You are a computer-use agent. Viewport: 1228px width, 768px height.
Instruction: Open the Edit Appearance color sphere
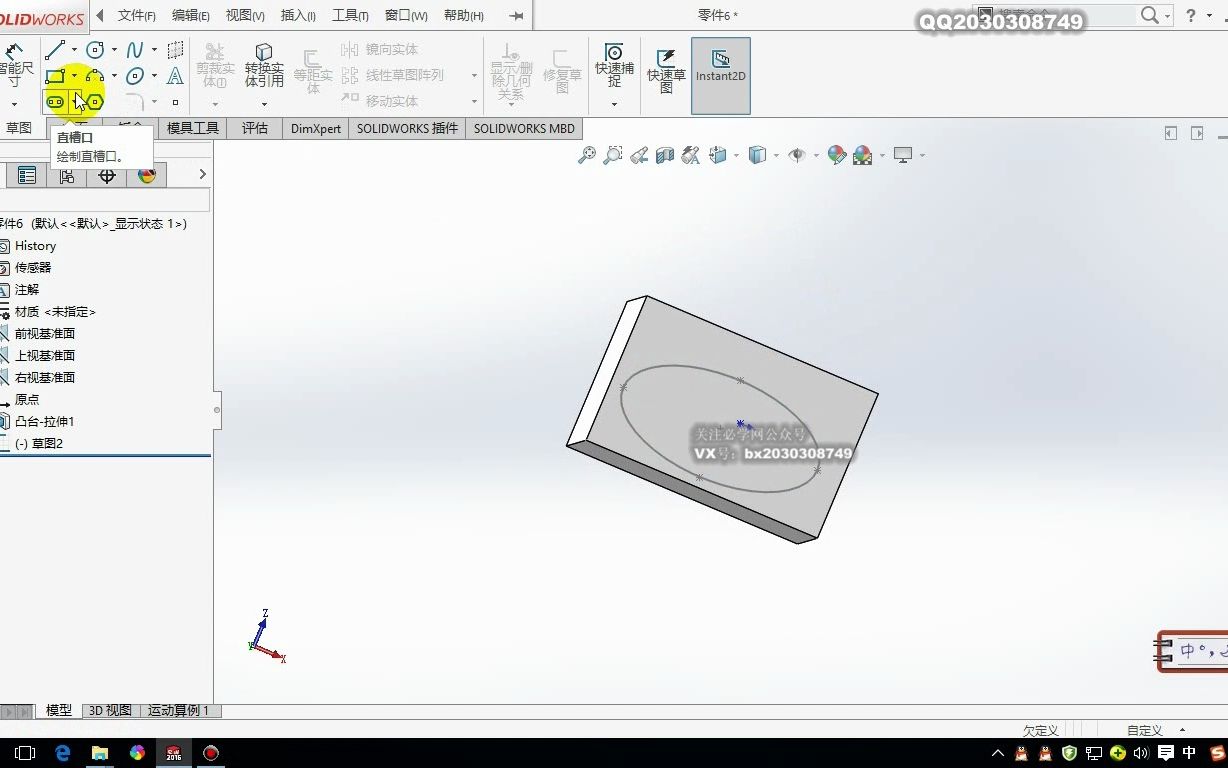pyautogui.click(x=836, y=155)
